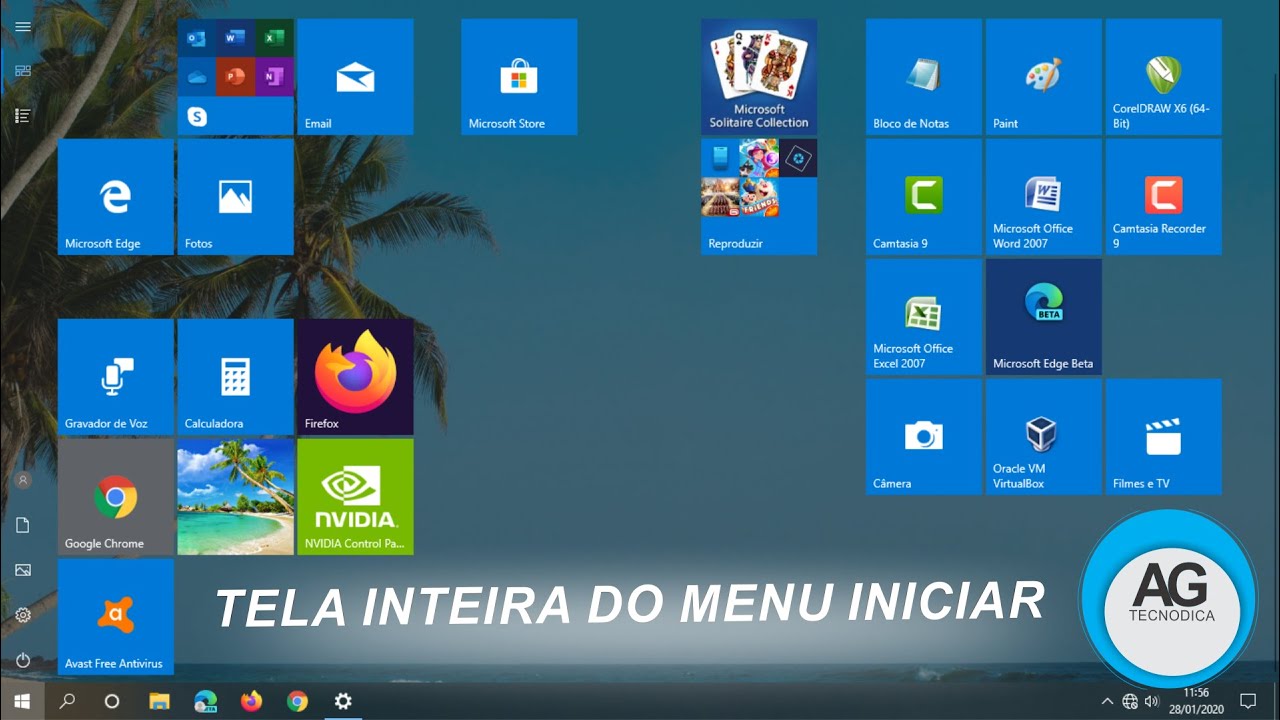Open the Firefox tile
The image size is (1280, 720).
(x=355, y=377)
